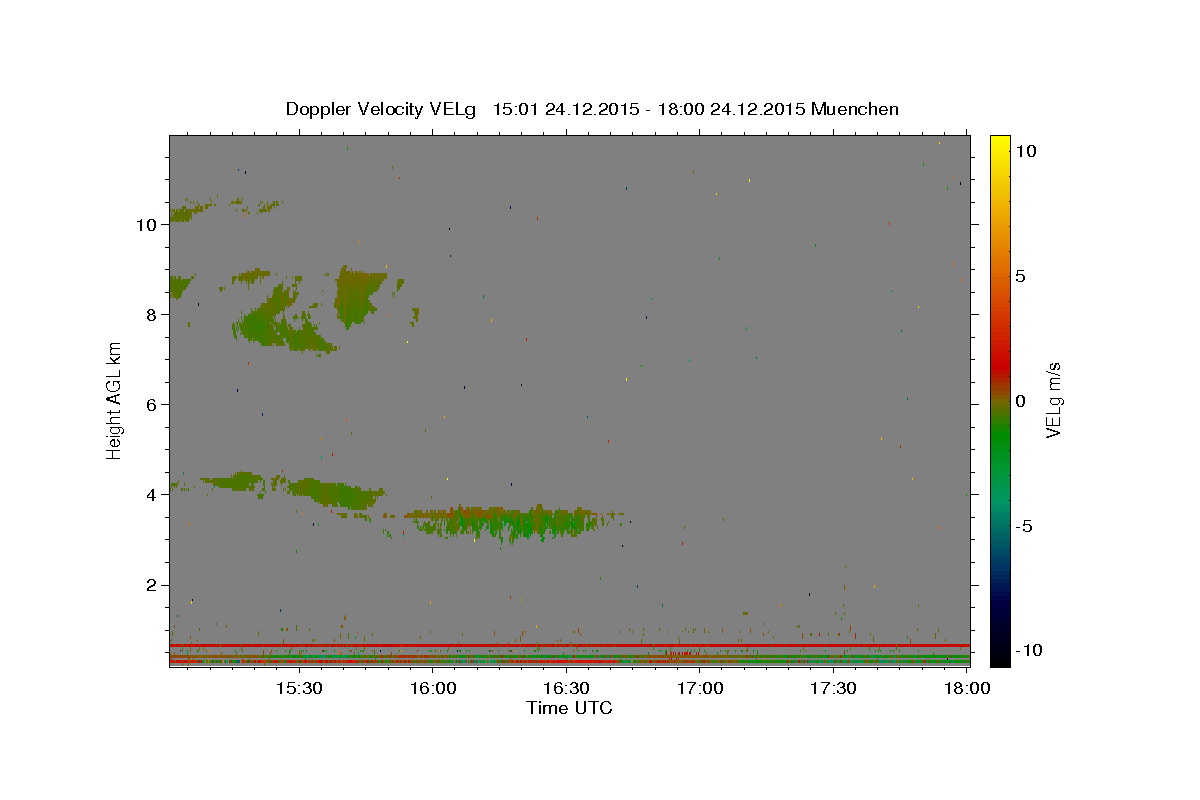This screenshot has height=800, width=1200.
Task: Click the station name 'Muenchen' in the title
Action: (855, 109)
